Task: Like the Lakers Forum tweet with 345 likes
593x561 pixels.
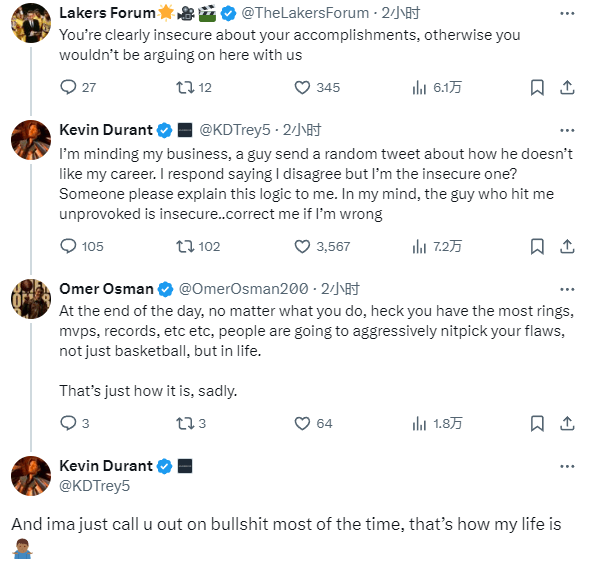Action: pos(302,87)
